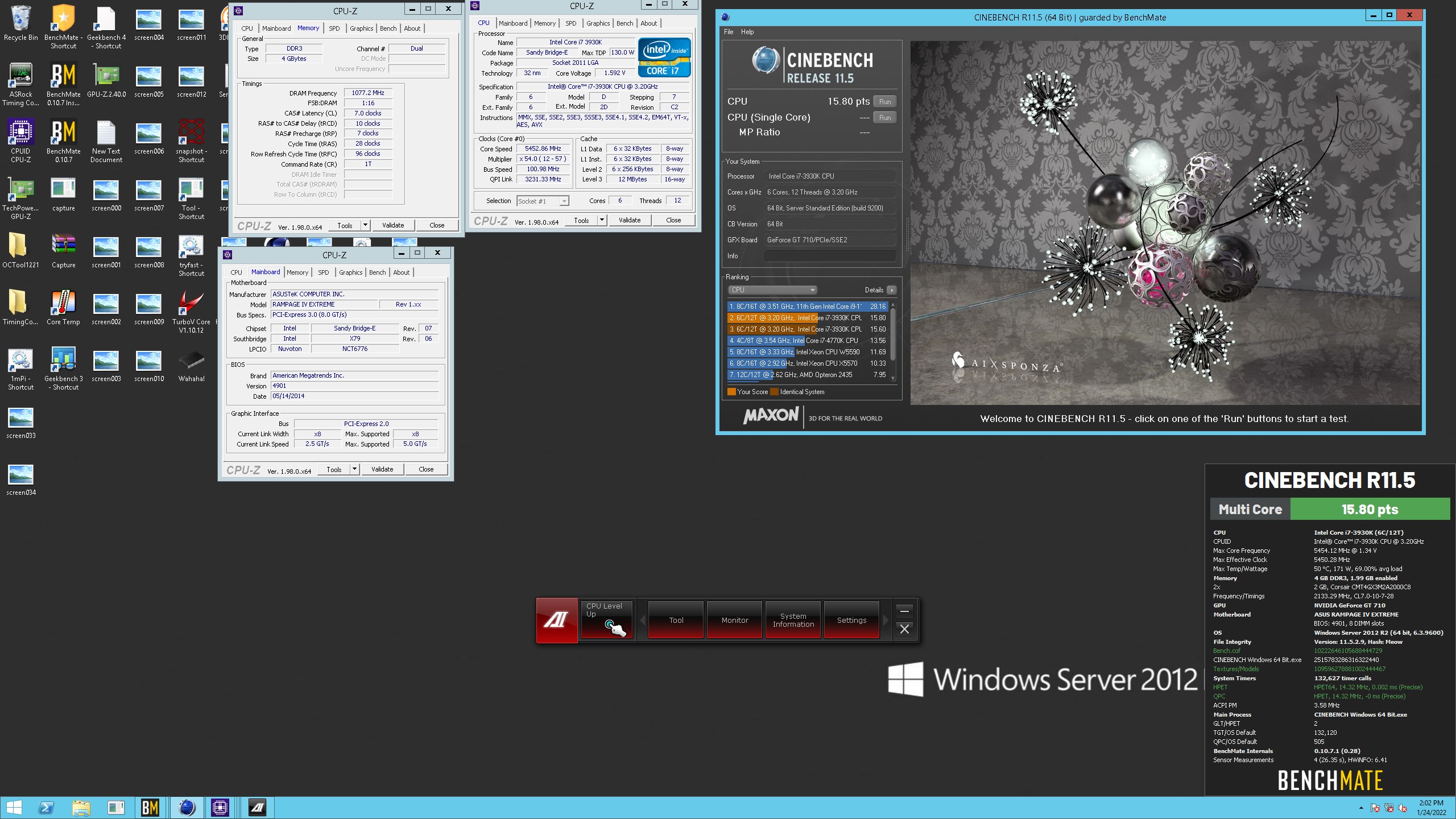Switch to the SPD tab in the CPU-Z Memory window

click(x=334, y=28)
